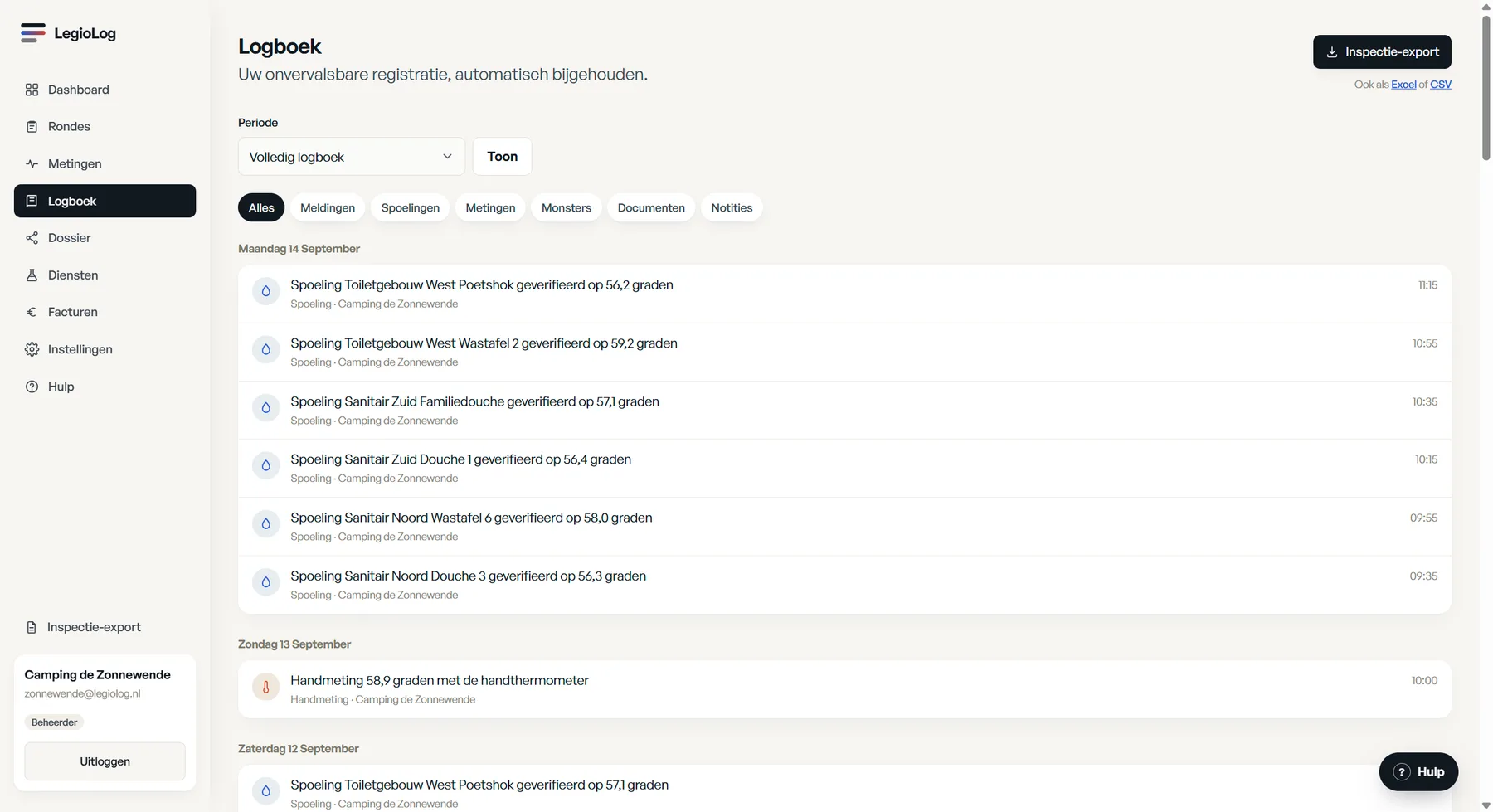Image resolution: width=1493 pixels, height=812 pixels.
Task: Open the Diensten flask icon
Action: pos(32,275)
